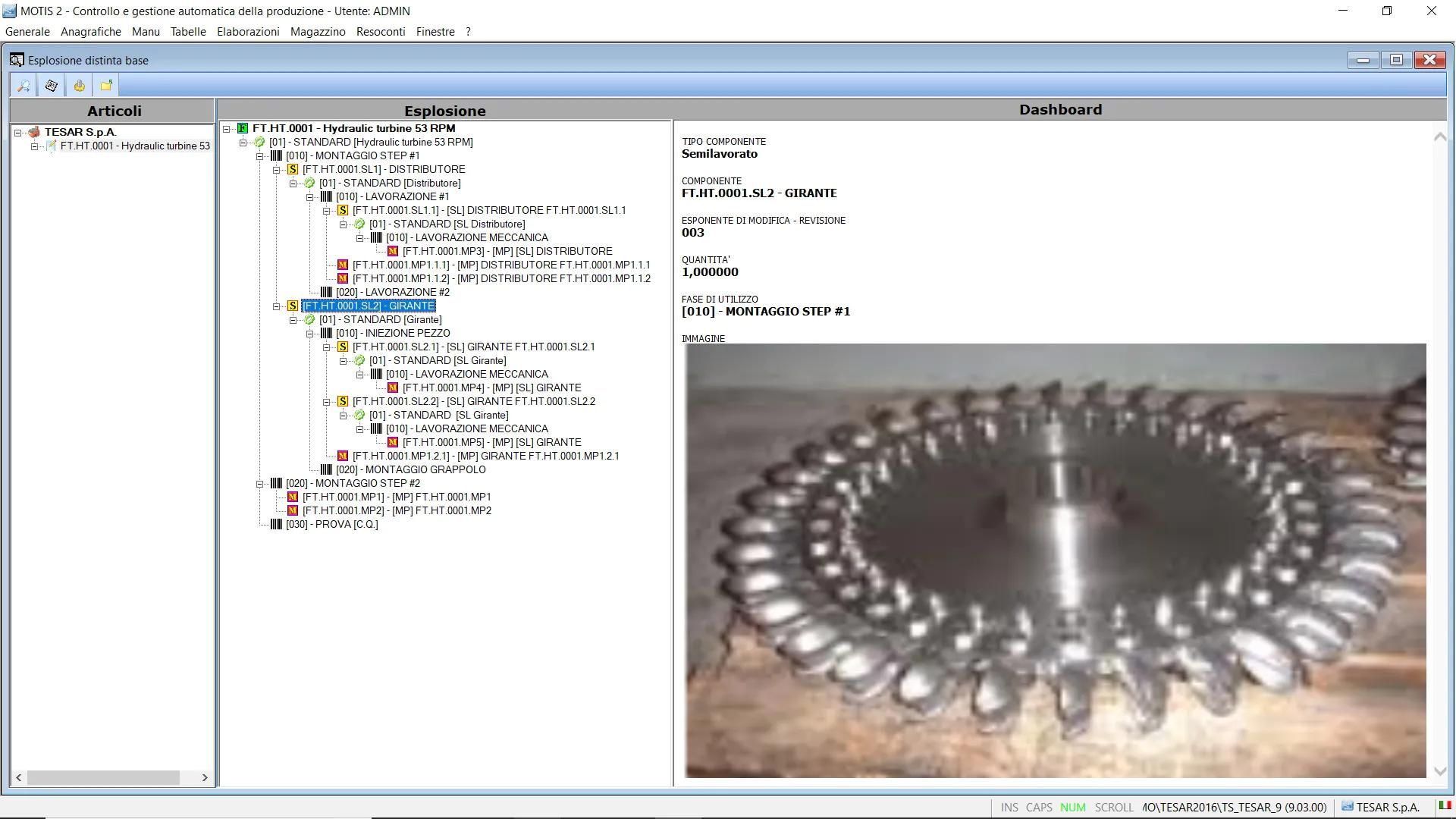Click barcode icon of [030] - PROVA [C.Q.]
The height and width of the screenshot is (819, 1456).
click(276, 524)
